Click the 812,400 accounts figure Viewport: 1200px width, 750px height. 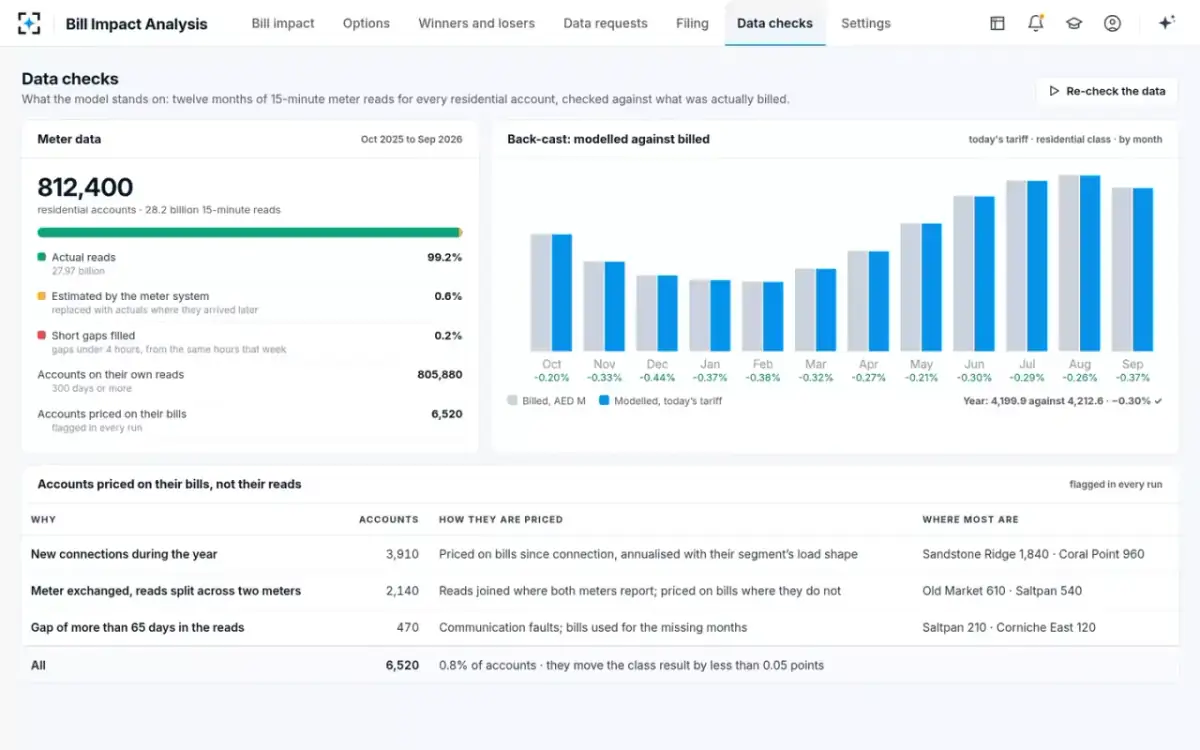[85, 187]
